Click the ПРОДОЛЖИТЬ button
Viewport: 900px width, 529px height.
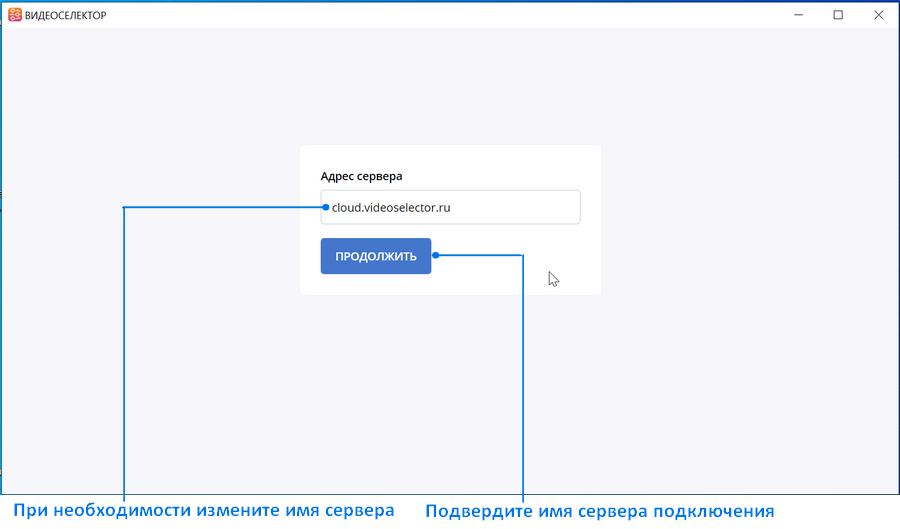375,256
